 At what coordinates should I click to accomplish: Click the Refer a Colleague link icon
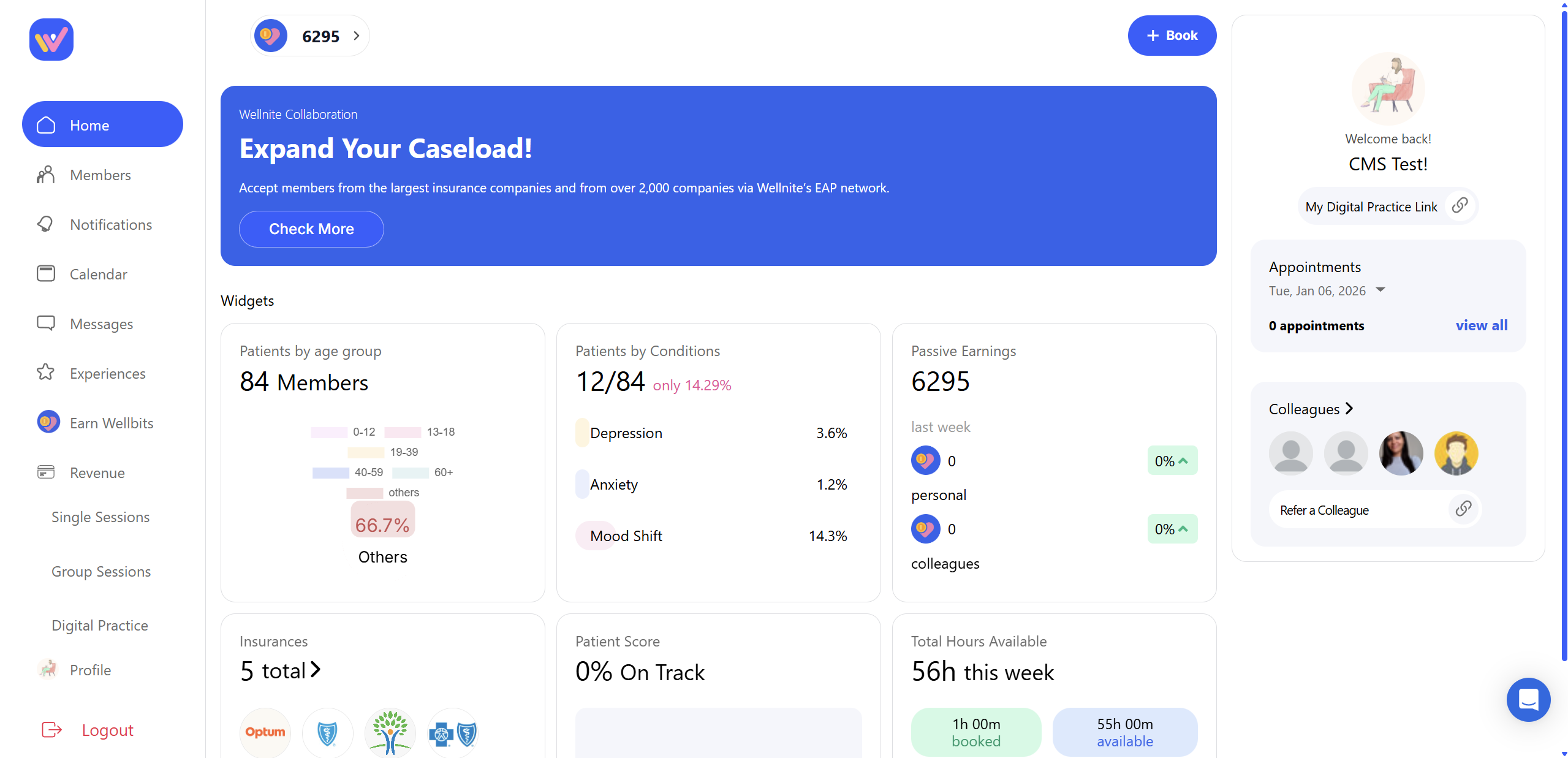click(1463, 509)
